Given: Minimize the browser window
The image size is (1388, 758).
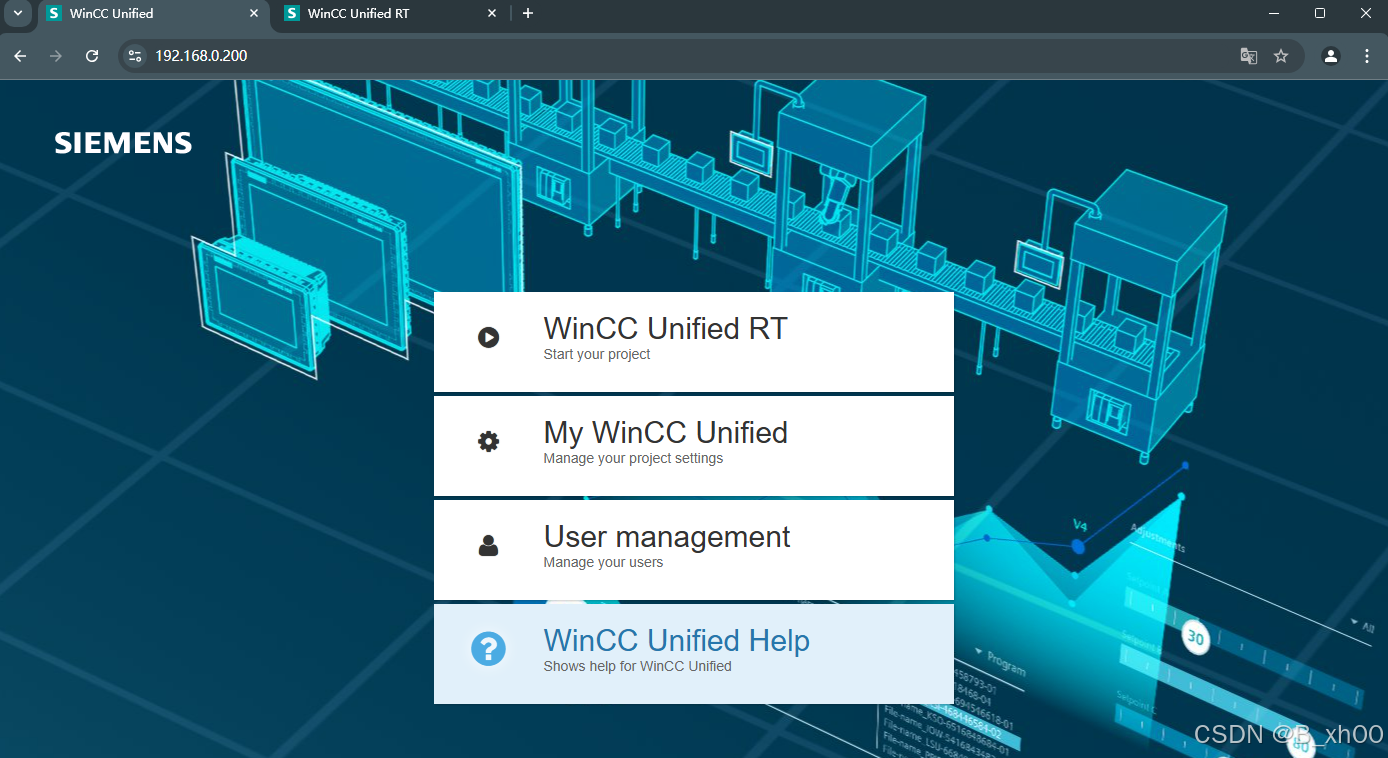Looking at the screenshot, I should coord(1274,14).
